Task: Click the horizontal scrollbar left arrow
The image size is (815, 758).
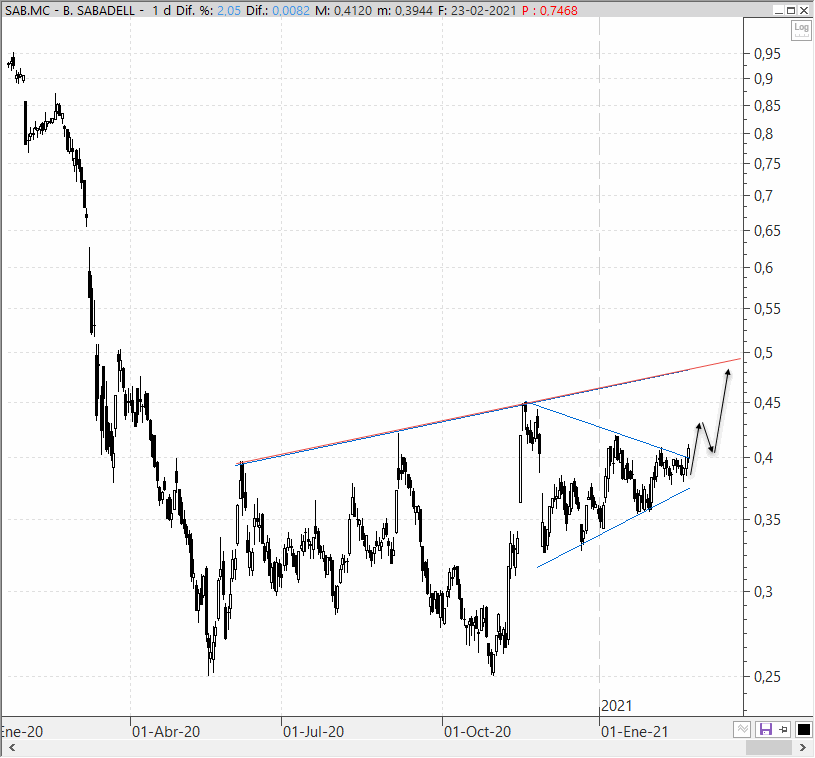Action: [x=12, y=748]
